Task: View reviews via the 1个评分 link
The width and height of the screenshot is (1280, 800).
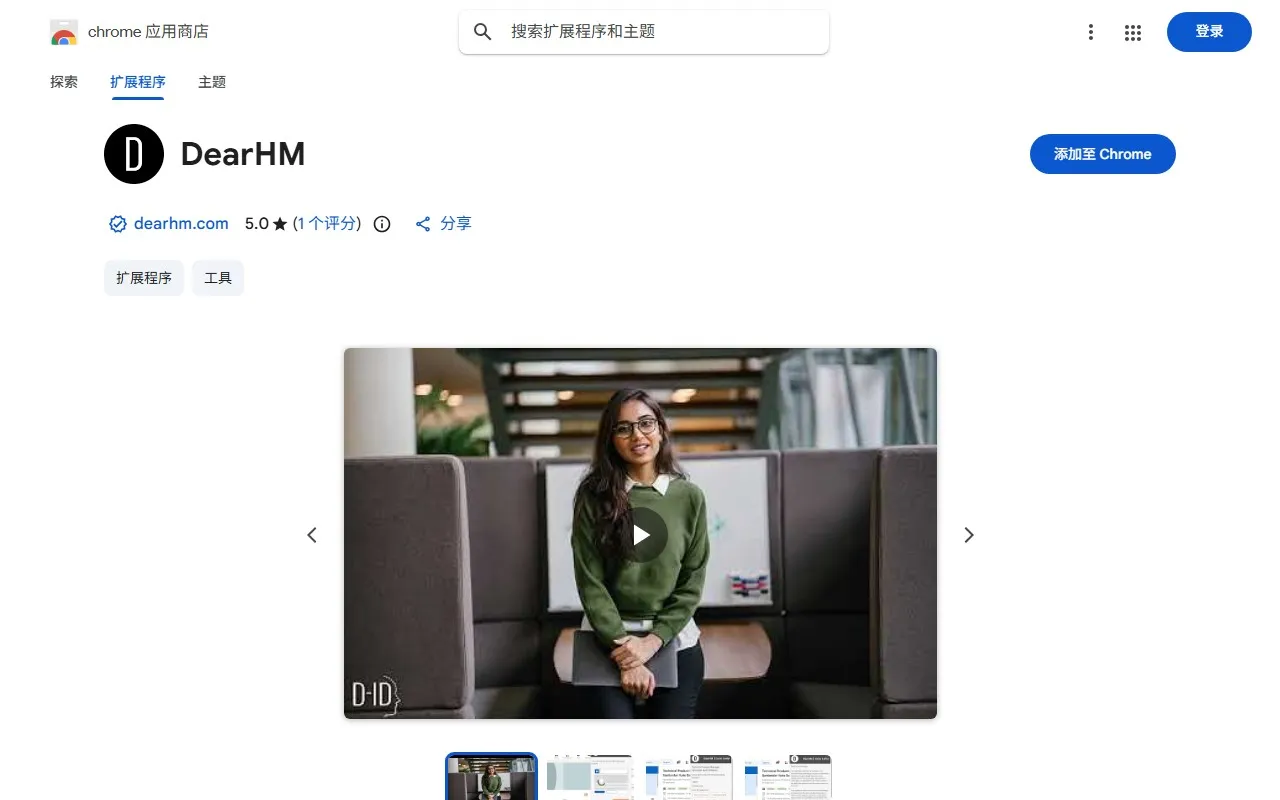Action: pyautogui.click(x=325, y=224)
